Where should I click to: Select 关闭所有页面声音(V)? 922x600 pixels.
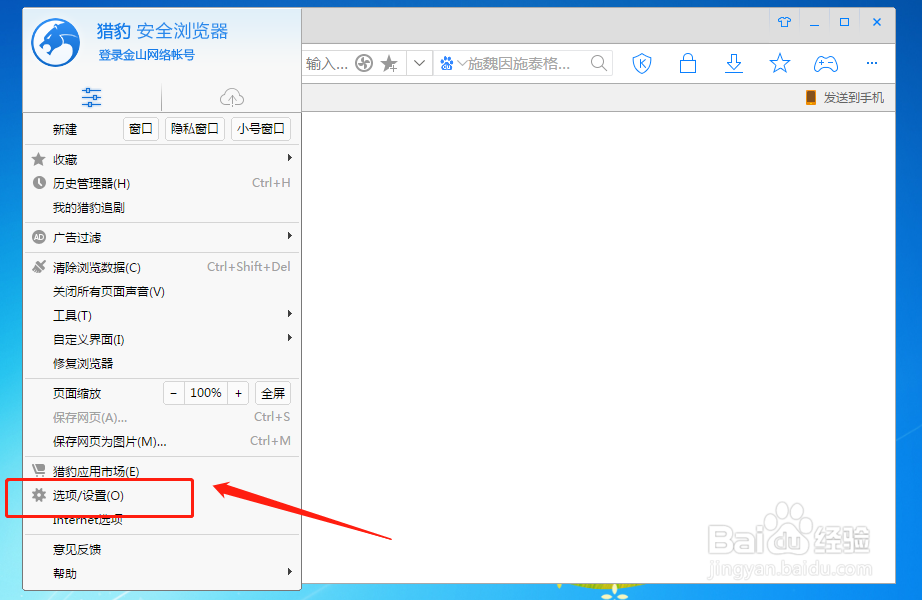click(162, 292)
